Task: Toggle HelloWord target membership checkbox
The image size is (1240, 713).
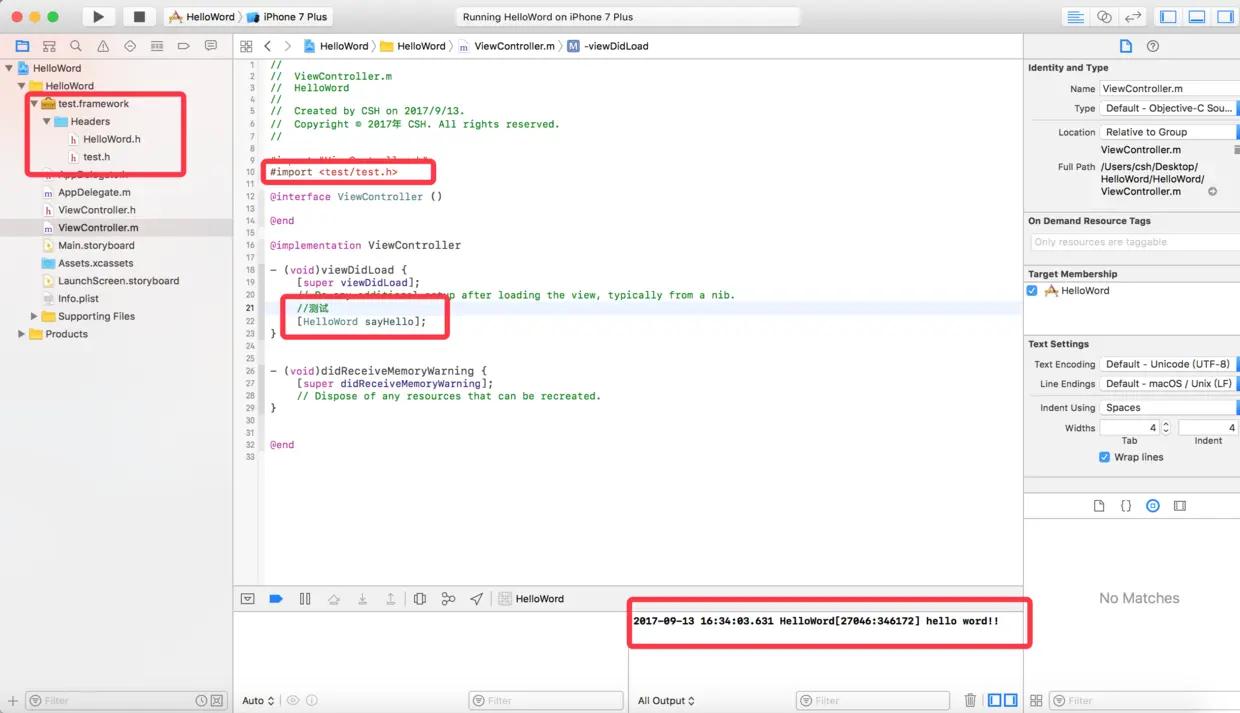Action: (1033, 291)
